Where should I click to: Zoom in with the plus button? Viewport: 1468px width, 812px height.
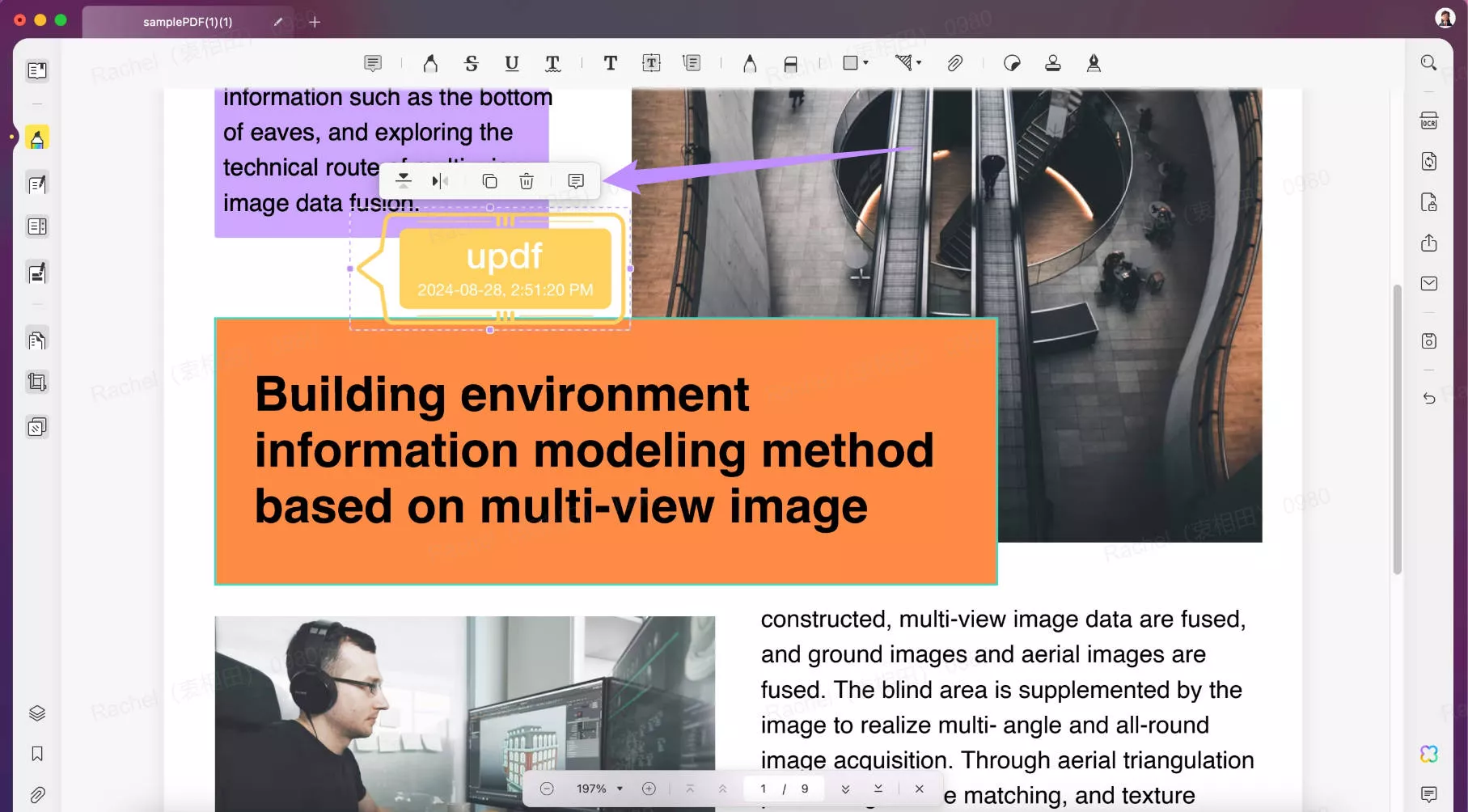pyautogui.click(x=649, y=789)
